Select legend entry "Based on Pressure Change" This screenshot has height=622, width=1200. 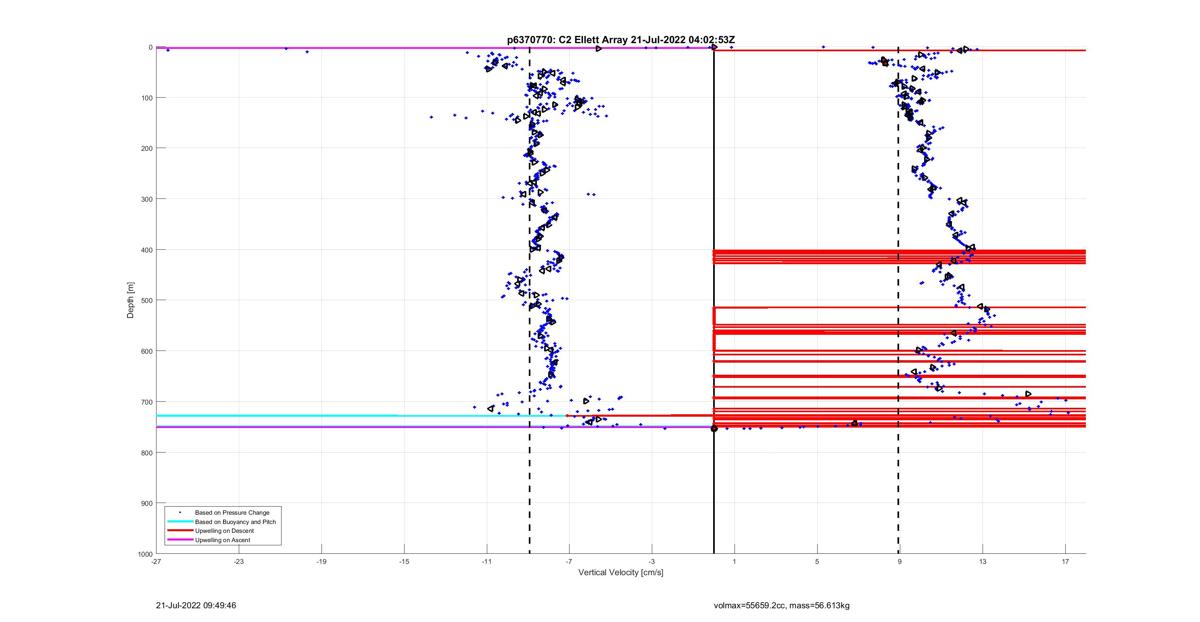click(x=232, y=512)
